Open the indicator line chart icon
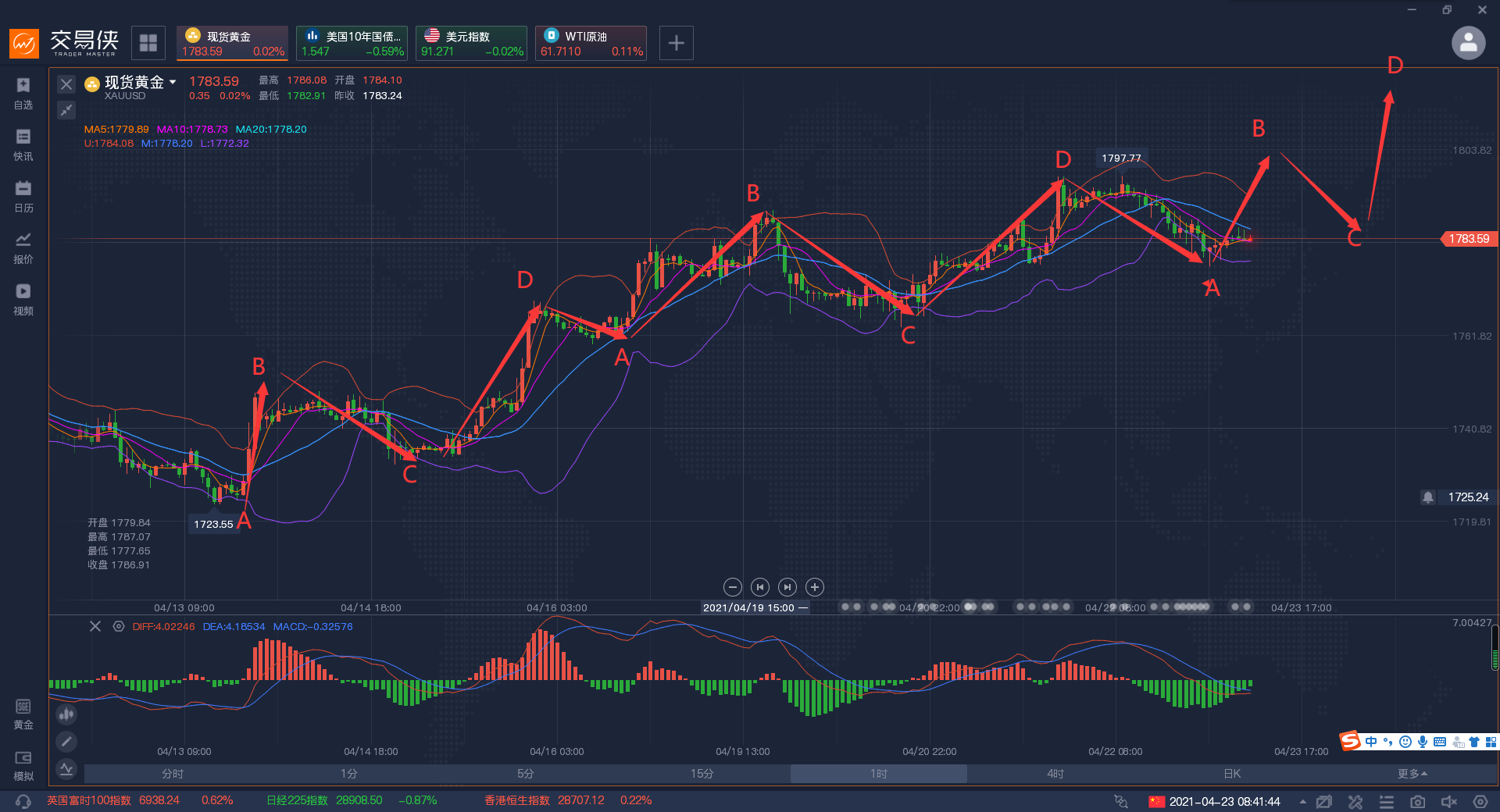The image size is (1500, 812). [x=66, y=769]
